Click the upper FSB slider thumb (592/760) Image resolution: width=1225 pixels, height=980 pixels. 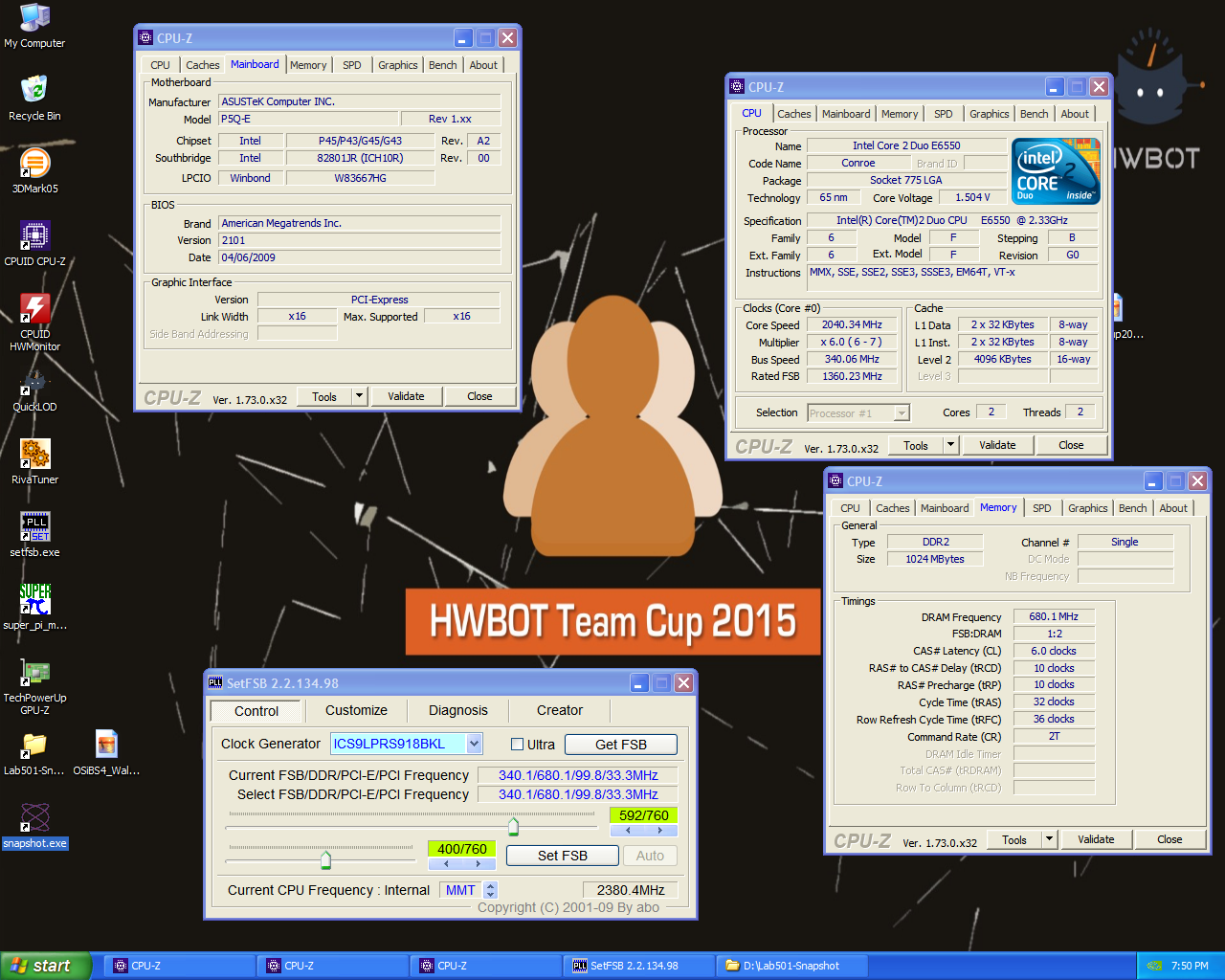513,826
